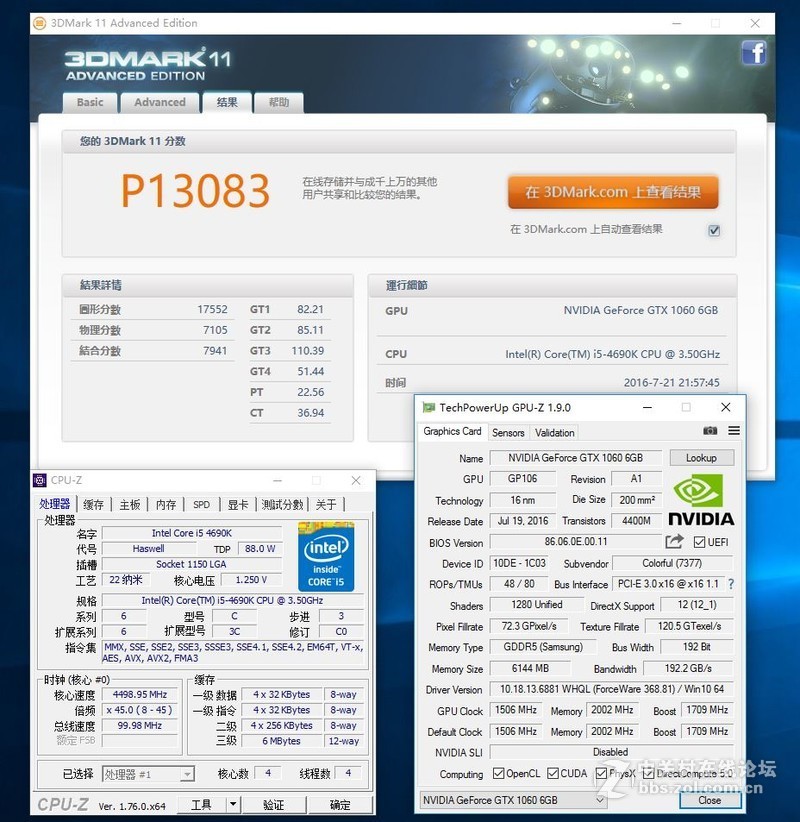Click the TechPowerUp GPU-Z title bar icon

point(428,407)
